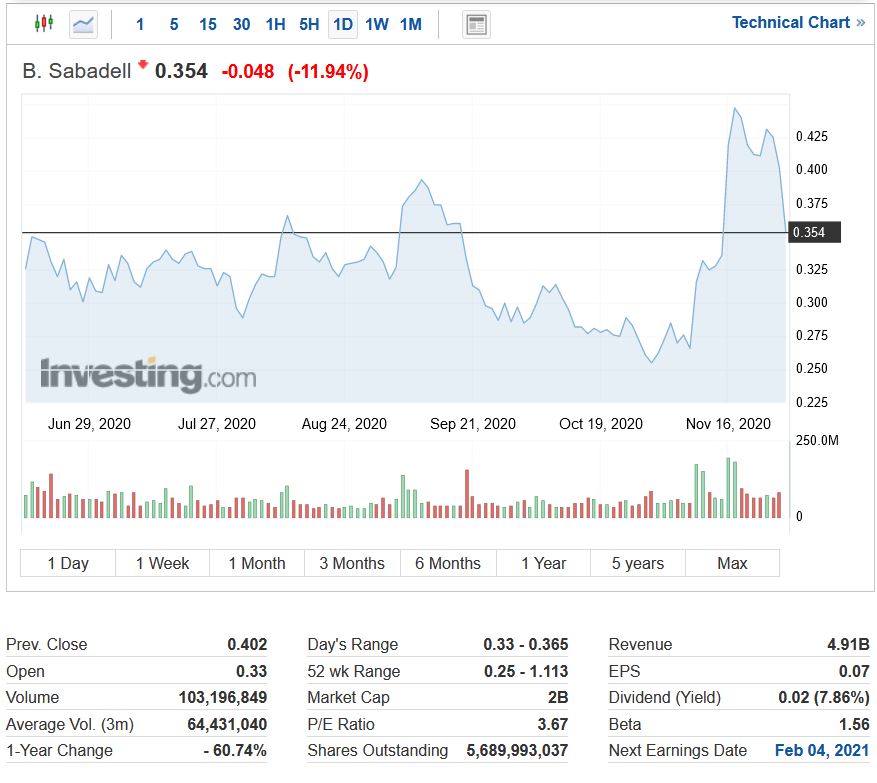Click the 0.425 price axis label
The height and width of the screenshot is (783, 877).
[812, 136]
